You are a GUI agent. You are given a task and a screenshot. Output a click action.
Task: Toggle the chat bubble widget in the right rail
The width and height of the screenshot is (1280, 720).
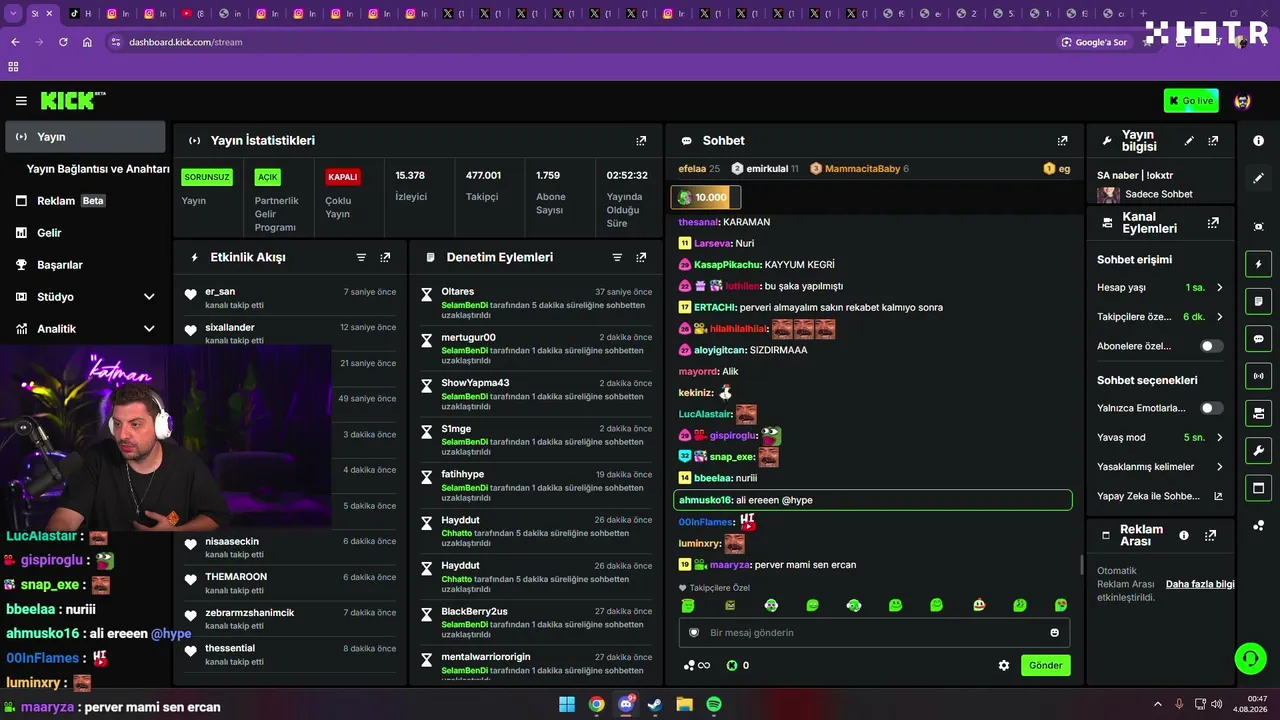[1258, 339]
